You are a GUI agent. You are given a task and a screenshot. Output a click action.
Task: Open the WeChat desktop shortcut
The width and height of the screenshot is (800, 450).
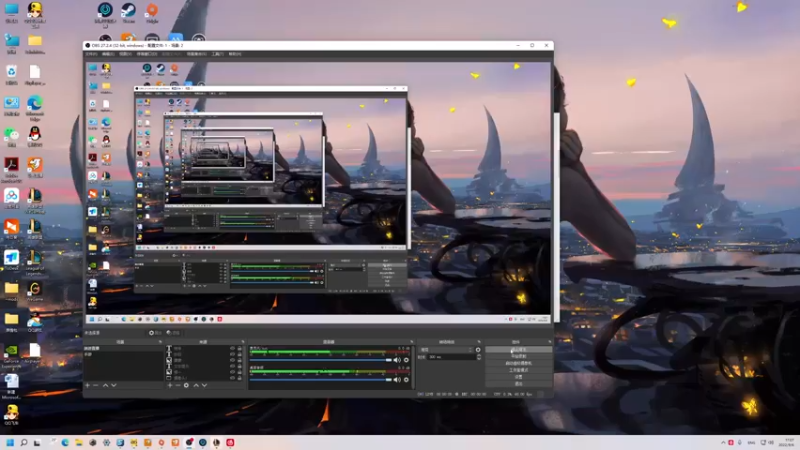pyautogui.click(x=11, y=137)
